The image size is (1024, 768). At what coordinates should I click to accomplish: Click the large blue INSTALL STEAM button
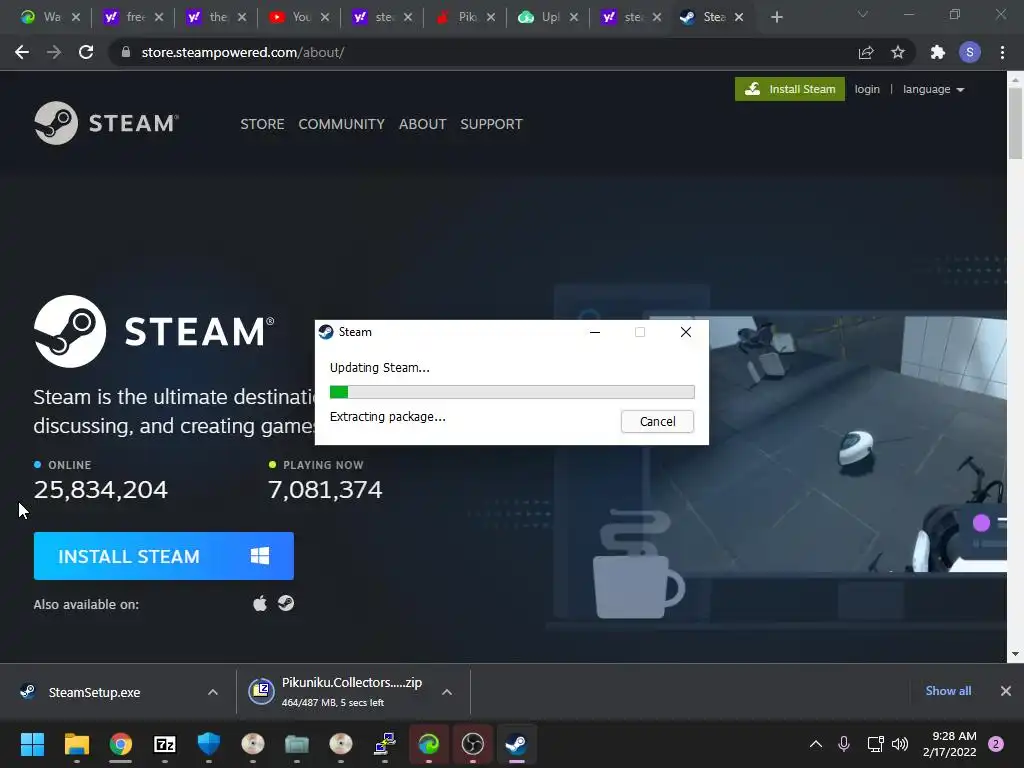point(163,556)
